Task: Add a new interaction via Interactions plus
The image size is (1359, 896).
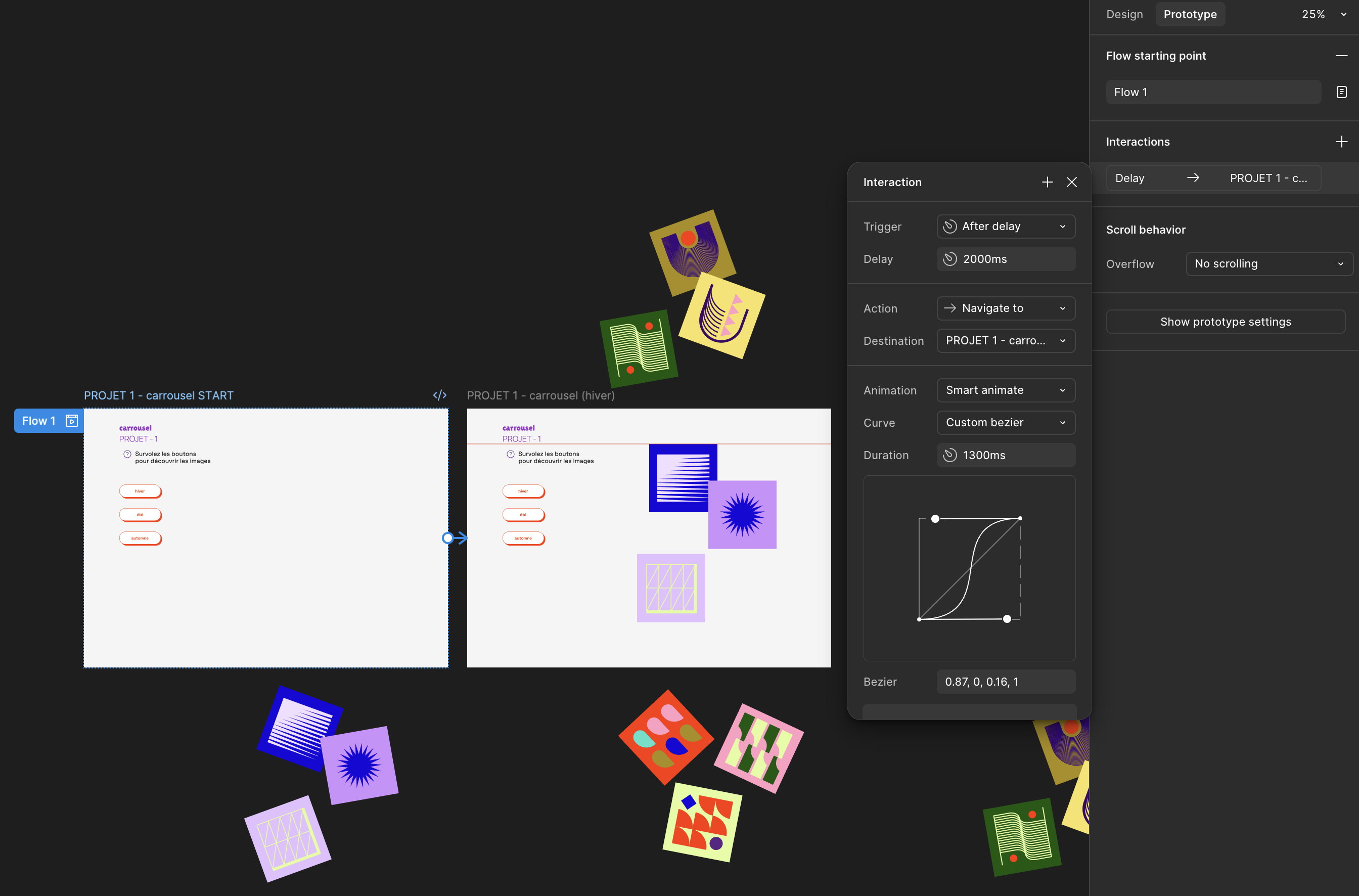Action: (x=1341, y=142)
